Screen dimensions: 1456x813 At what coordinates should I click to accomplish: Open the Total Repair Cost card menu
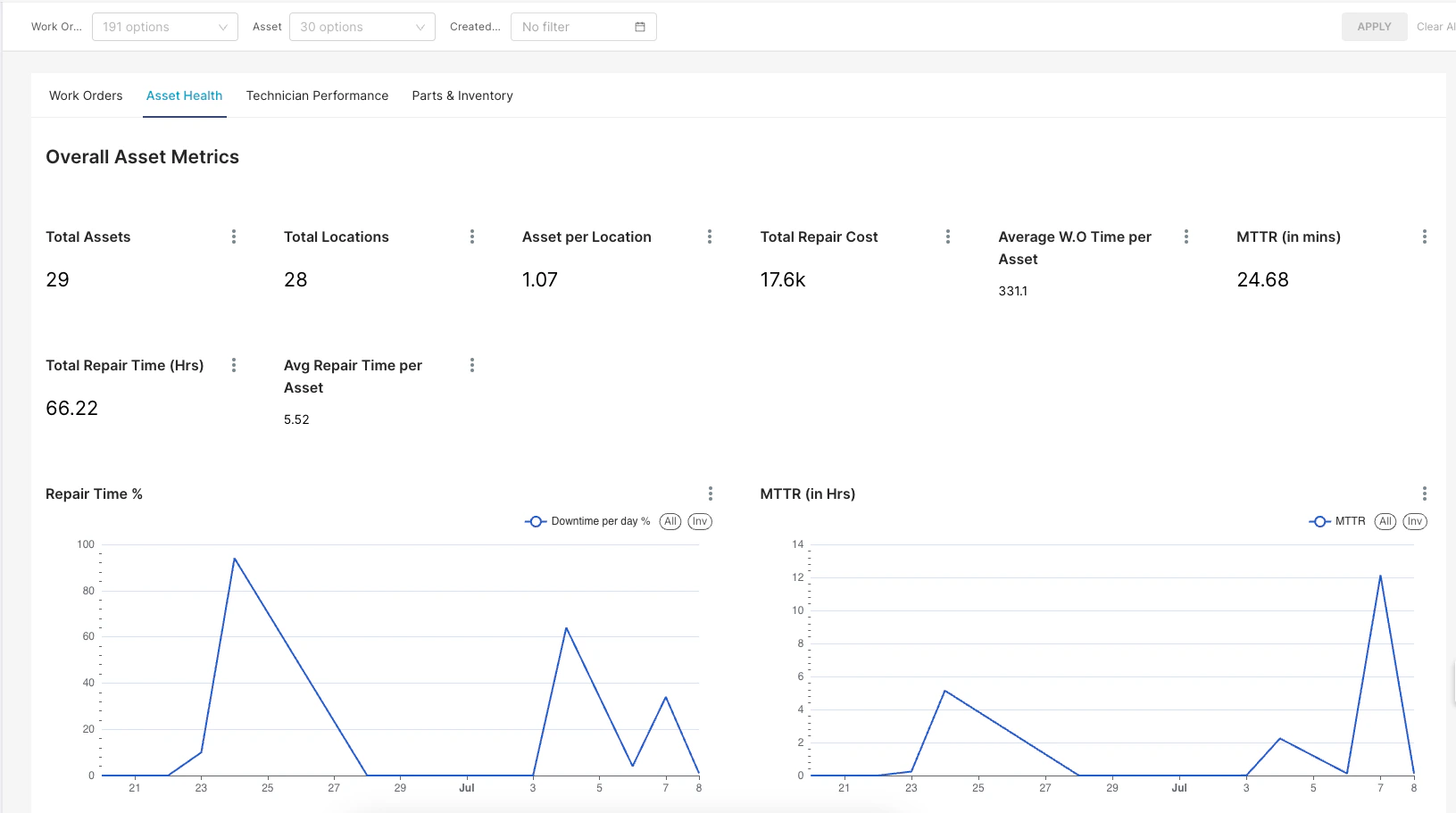pyautogui.click(x=947, y=236)
